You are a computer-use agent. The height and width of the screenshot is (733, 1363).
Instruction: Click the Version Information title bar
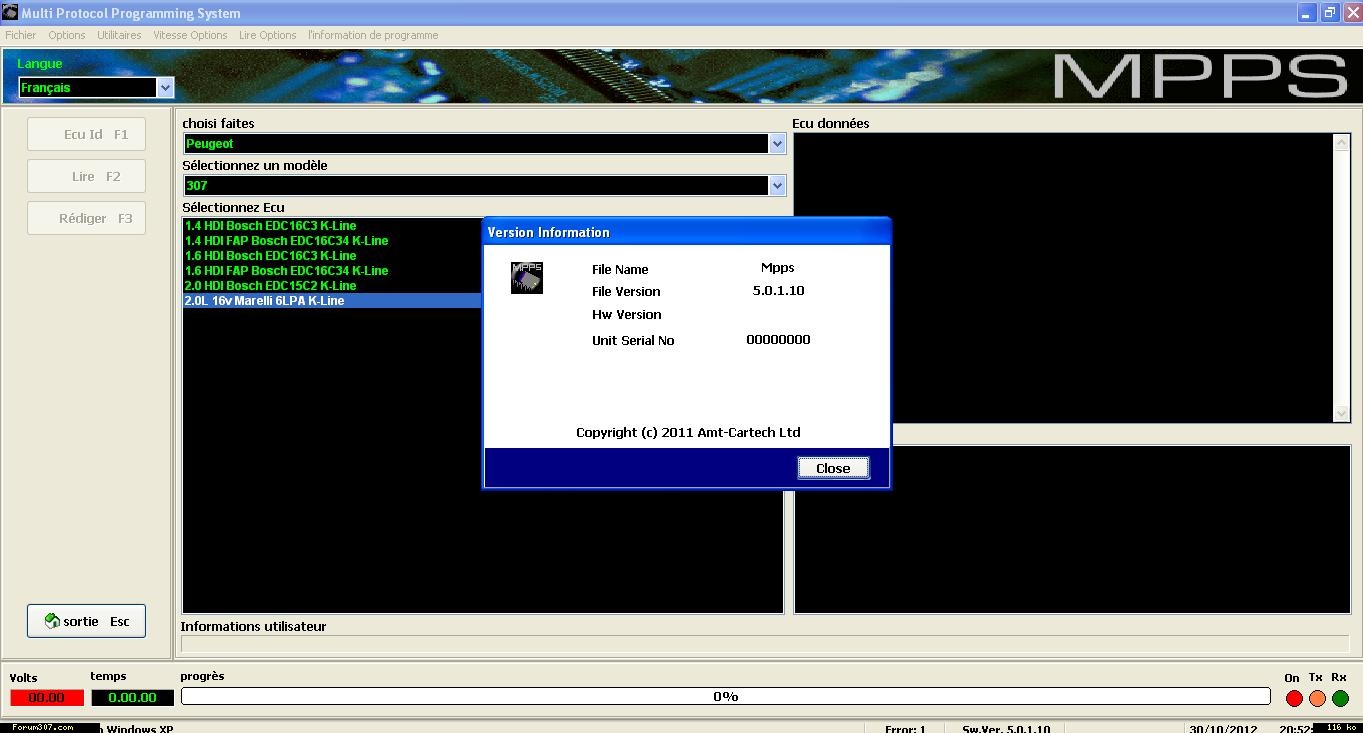pos(687,232)
